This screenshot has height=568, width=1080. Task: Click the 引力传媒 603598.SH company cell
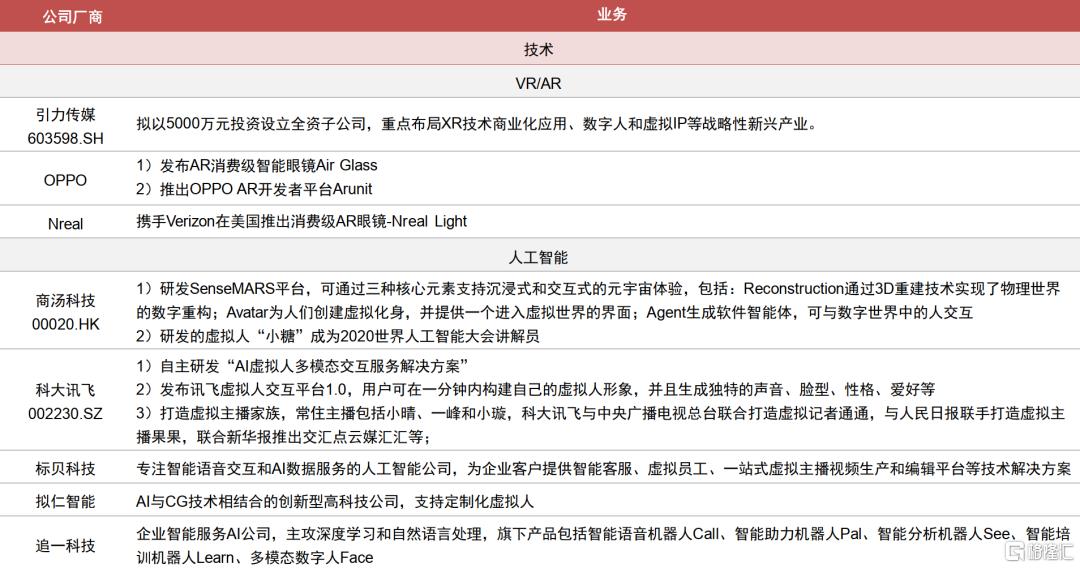point(66,125)
